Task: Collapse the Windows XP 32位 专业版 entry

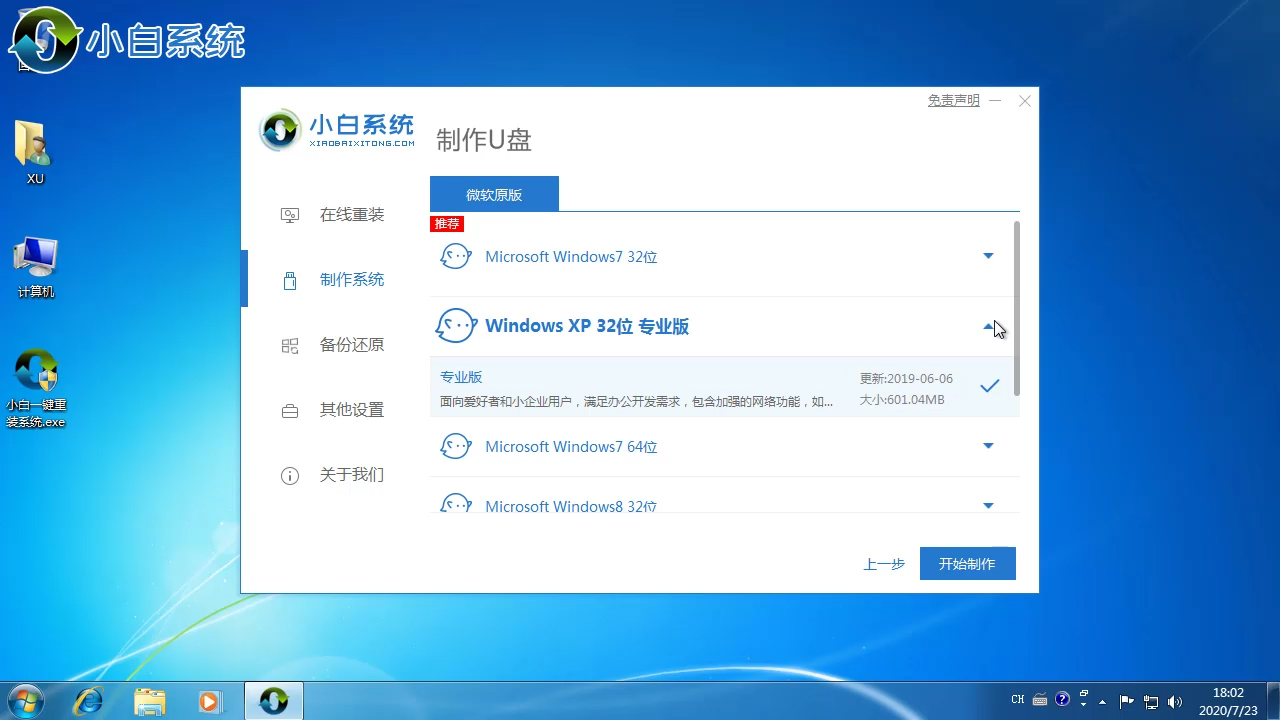Action: [x=988, y=327]
